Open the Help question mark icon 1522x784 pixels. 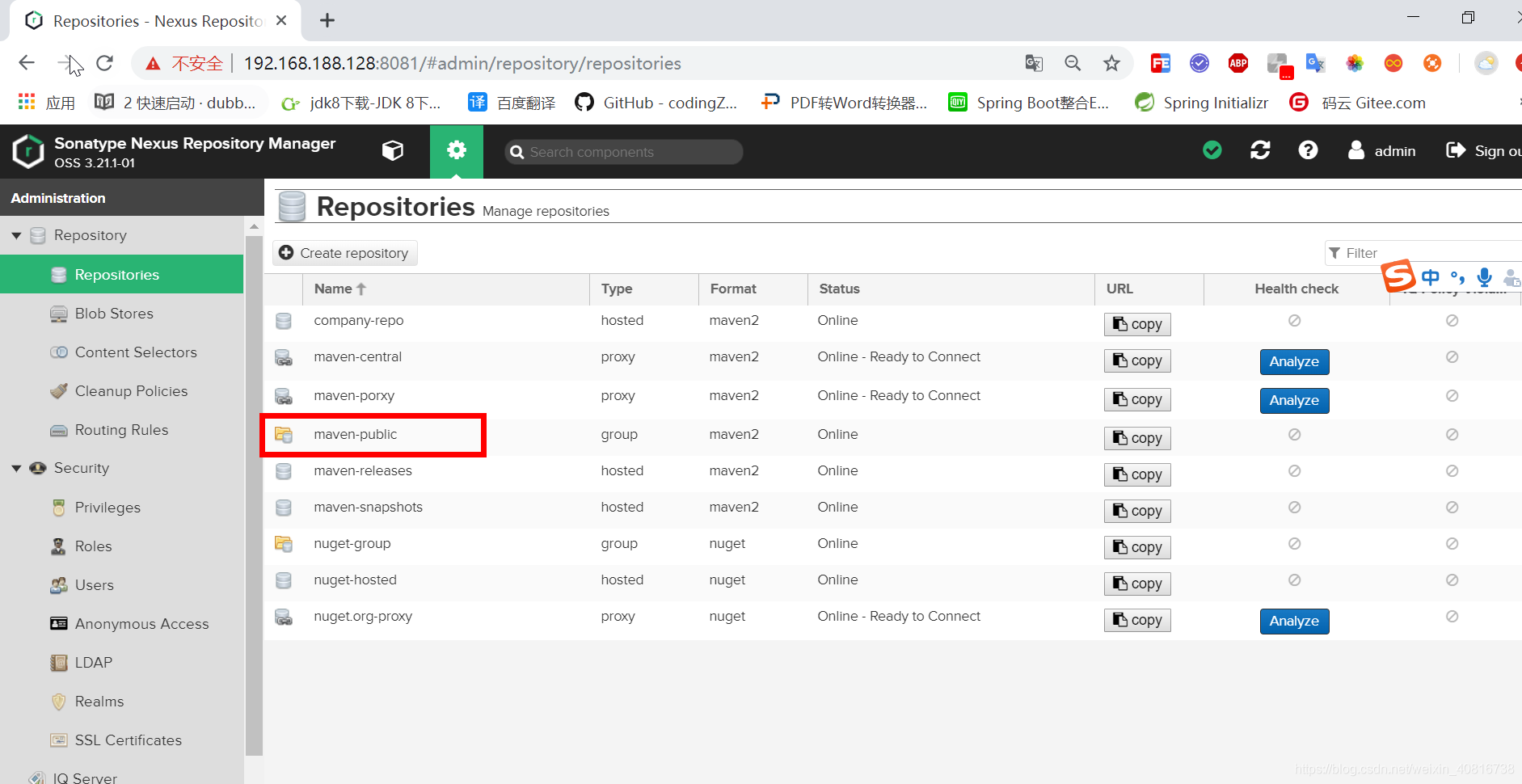point(1308,150)
